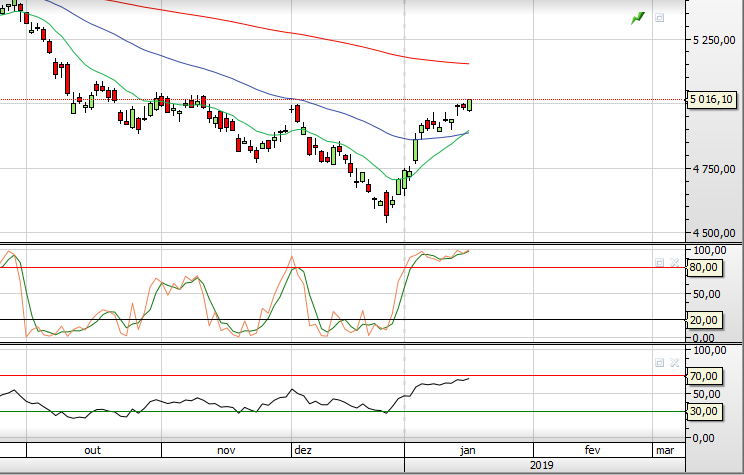Click the 4 750,00 price axis value
The width and height of the screenshot is (744, 475).
(x=714, y=169)
